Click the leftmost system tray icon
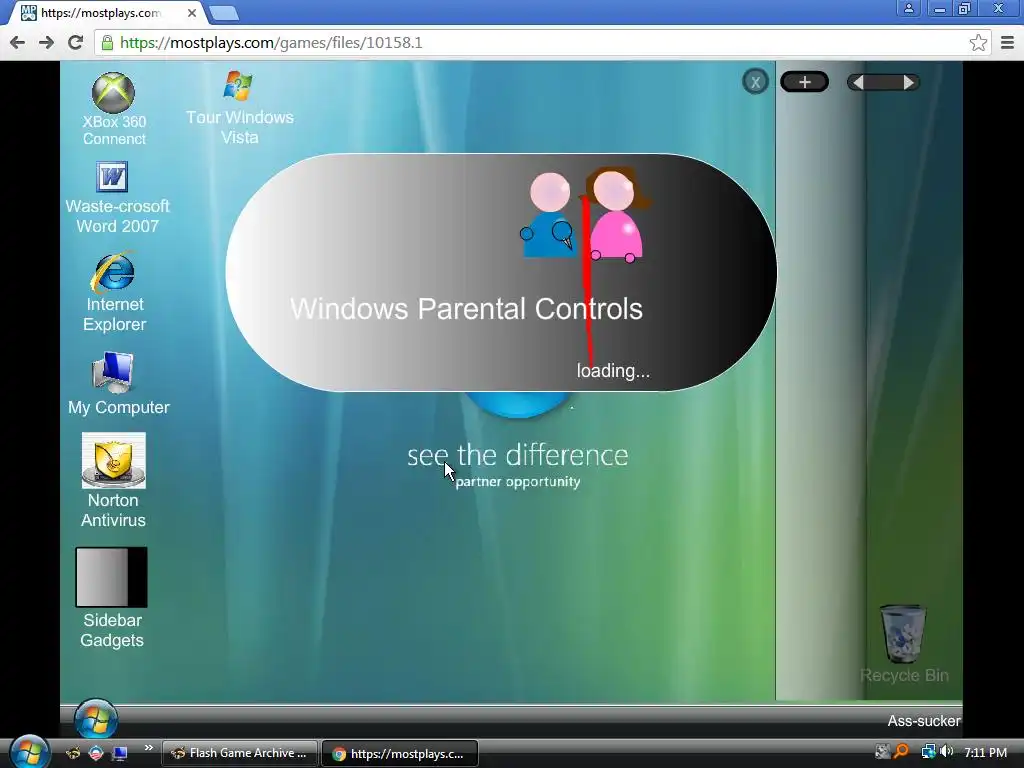The width and height of the screenshot is (1024, 768). pyautogui.click(x=882, y=752)
